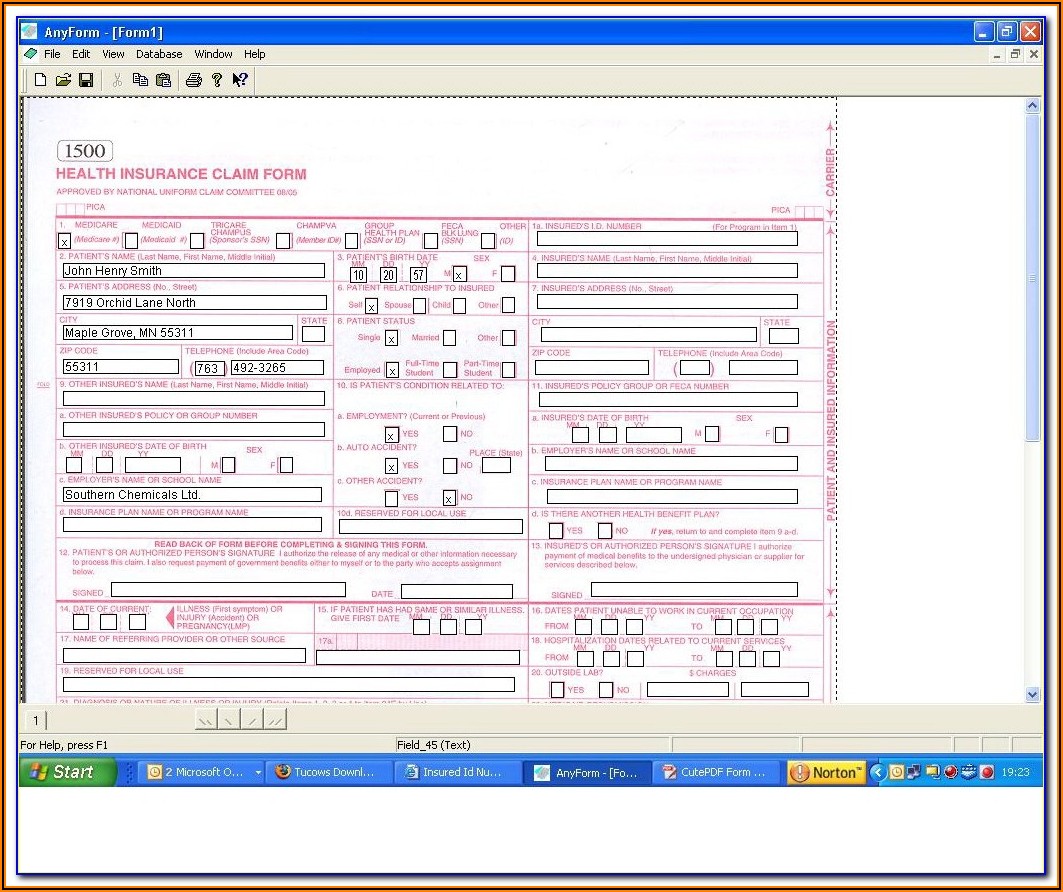1063x892 pixels.
Task: Activate the context help pointer icon
Action: click(240, 80)
